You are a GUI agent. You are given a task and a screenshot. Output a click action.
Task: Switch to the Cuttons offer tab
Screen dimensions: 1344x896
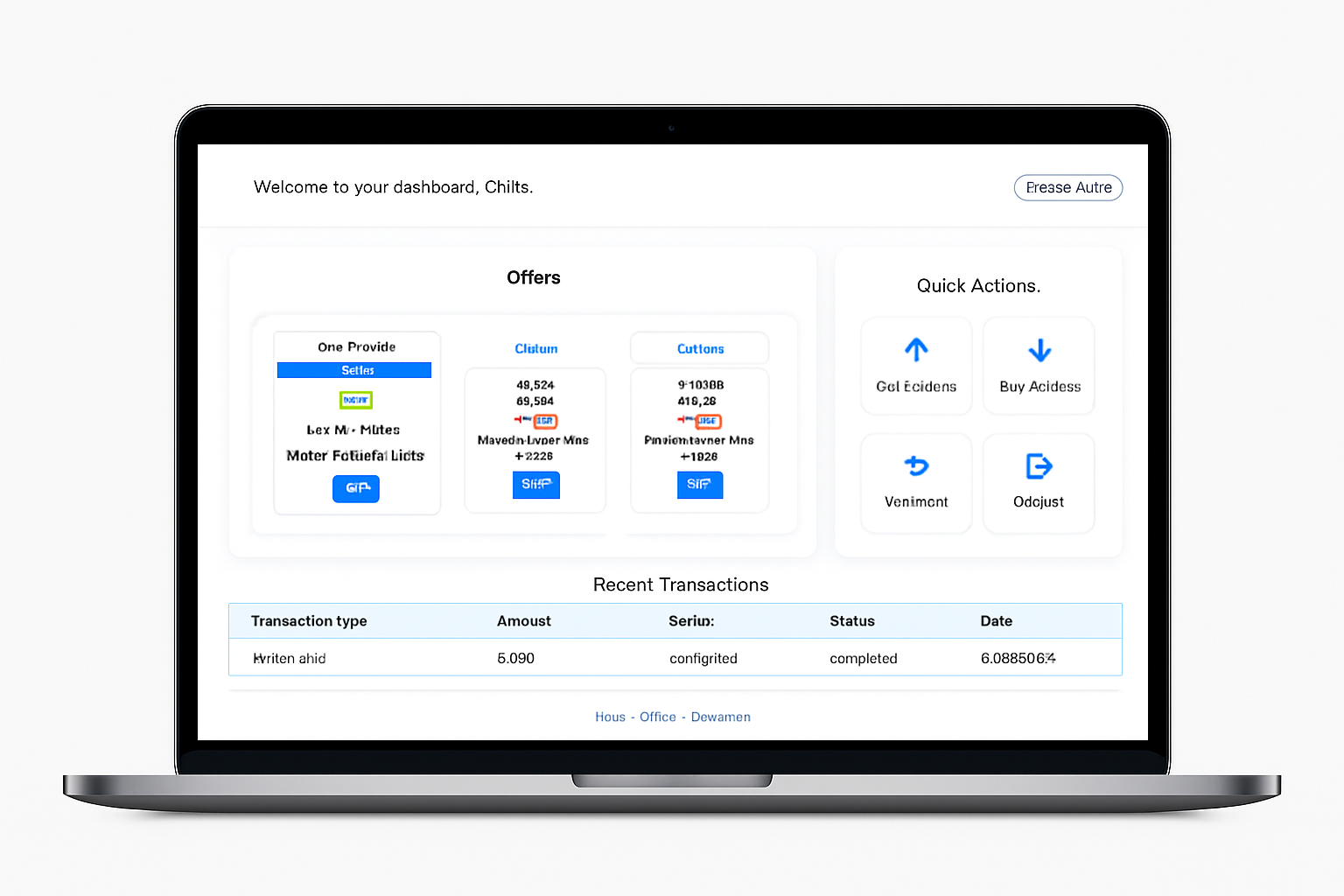coord(700,348)
